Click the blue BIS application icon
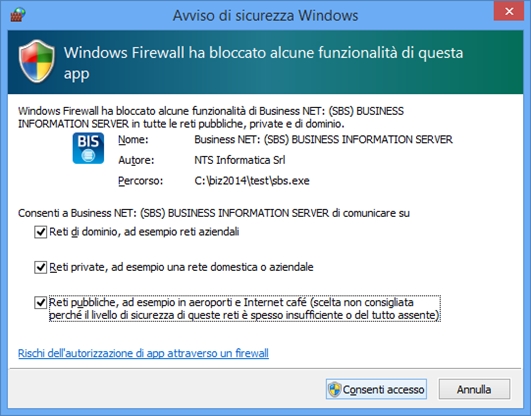This screenshot has width=531, height=416. coord(88,148)
